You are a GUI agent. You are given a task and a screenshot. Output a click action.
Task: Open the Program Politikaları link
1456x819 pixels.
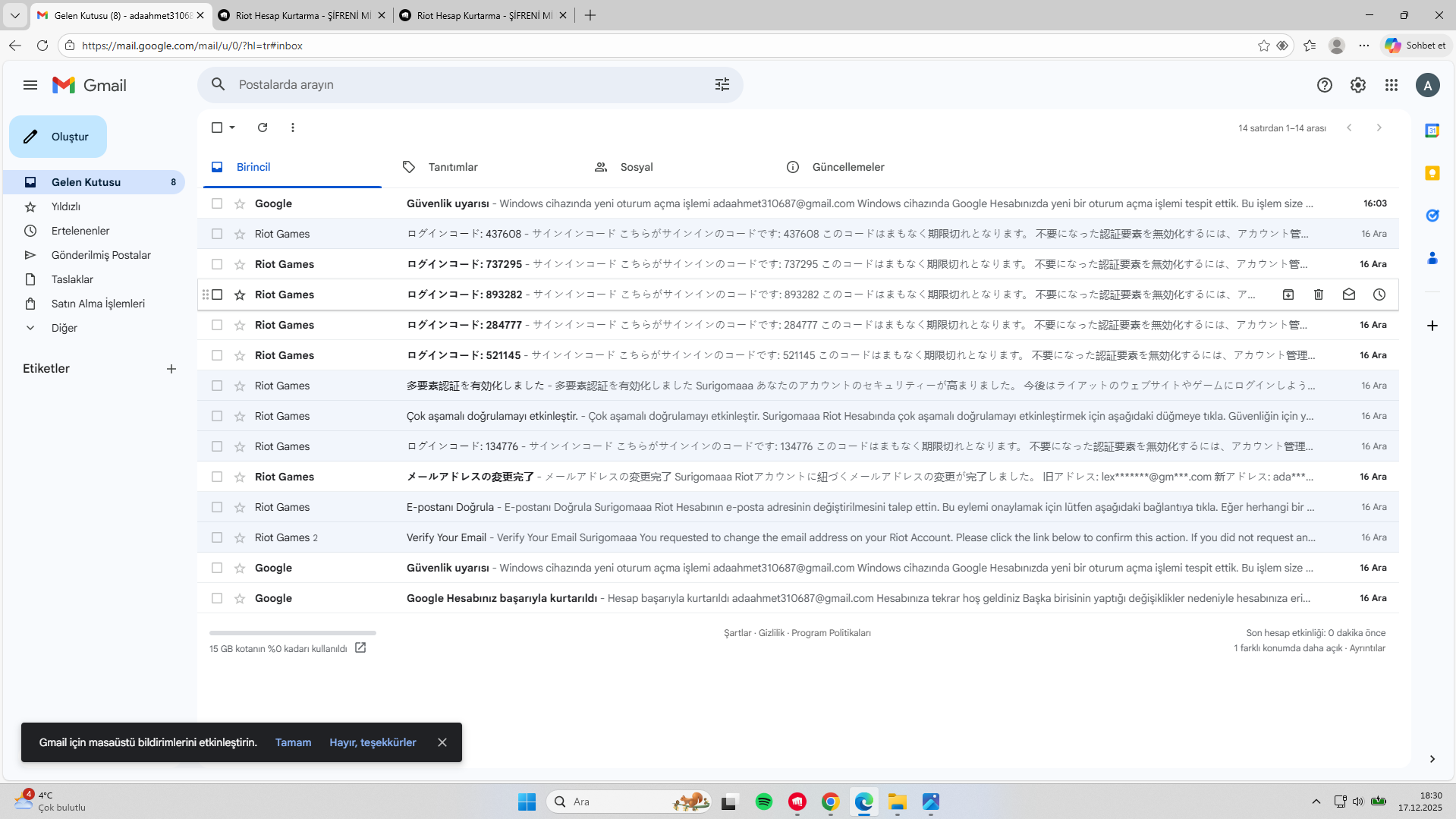831,633
